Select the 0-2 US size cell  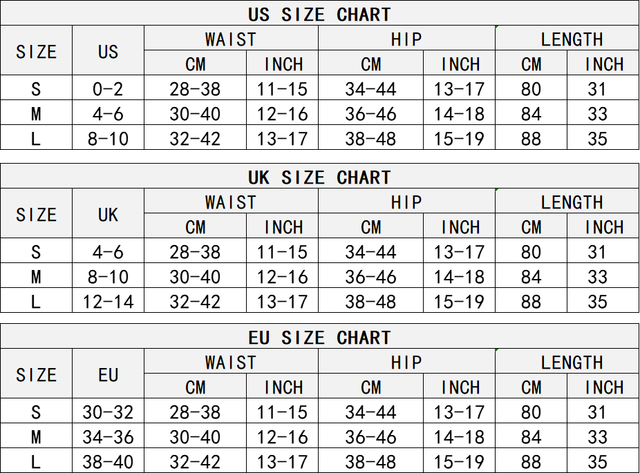coord(108,89)
